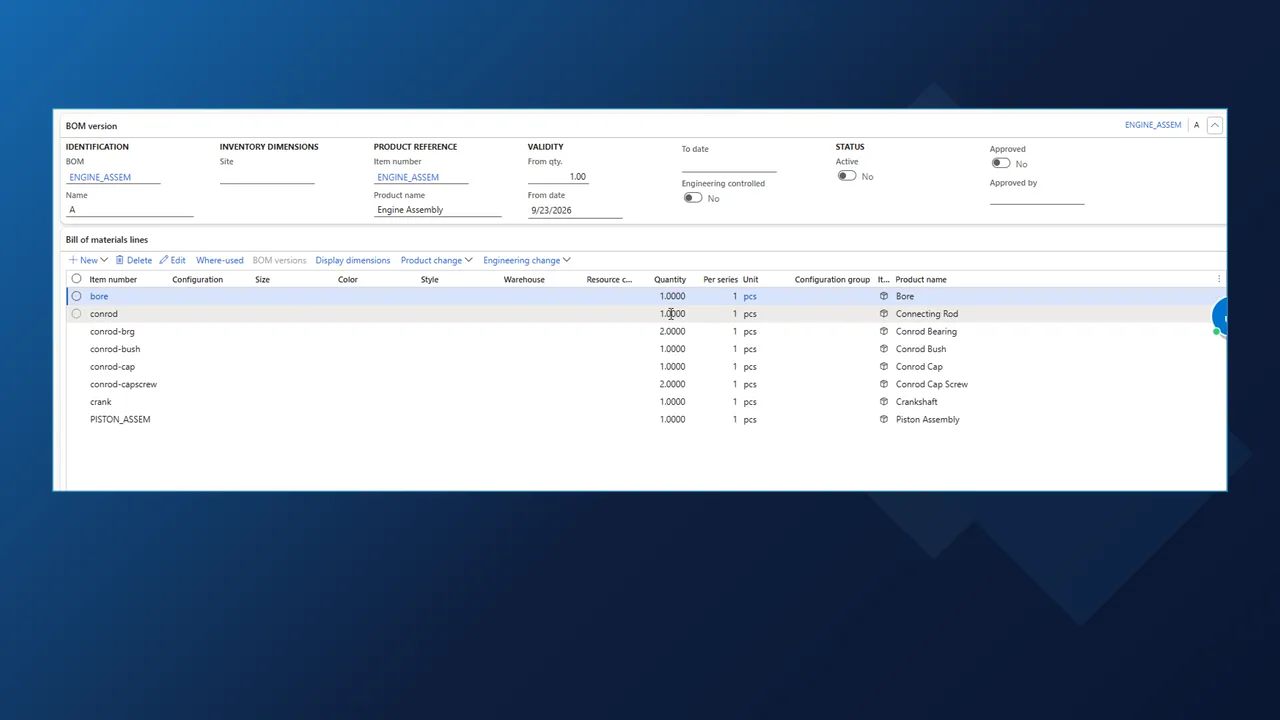Toggle the Approved switch

1001,163
